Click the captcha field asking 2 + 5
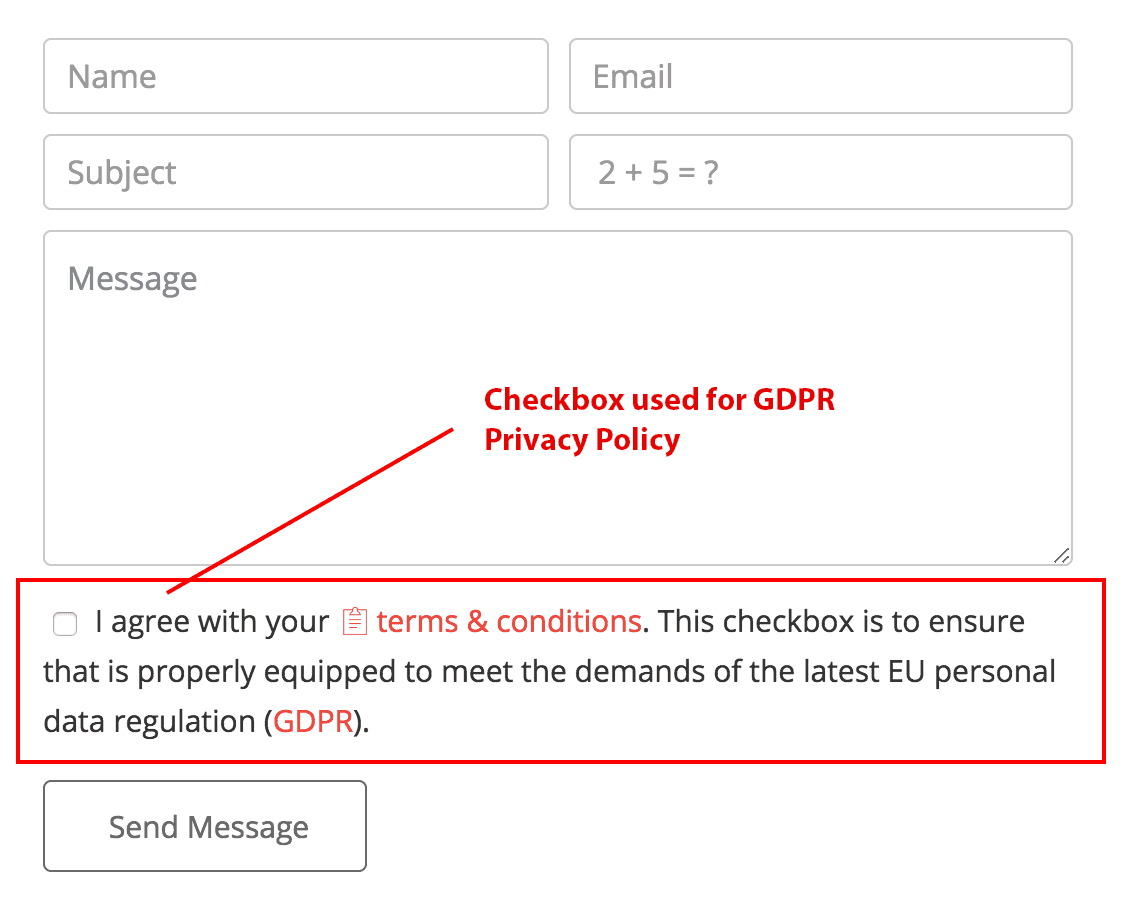1122x916 pixels. [820, 172]
